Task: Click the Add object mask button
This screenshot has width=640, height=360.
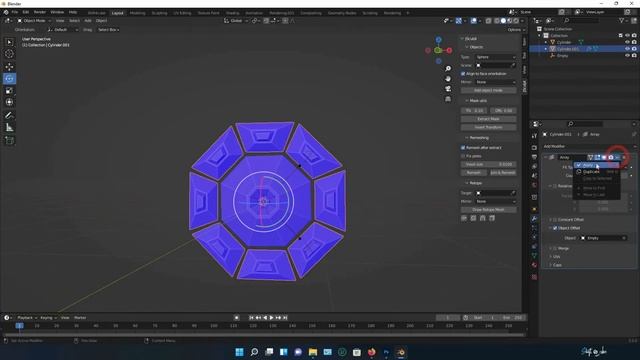Action: click(x=489, y=90)
